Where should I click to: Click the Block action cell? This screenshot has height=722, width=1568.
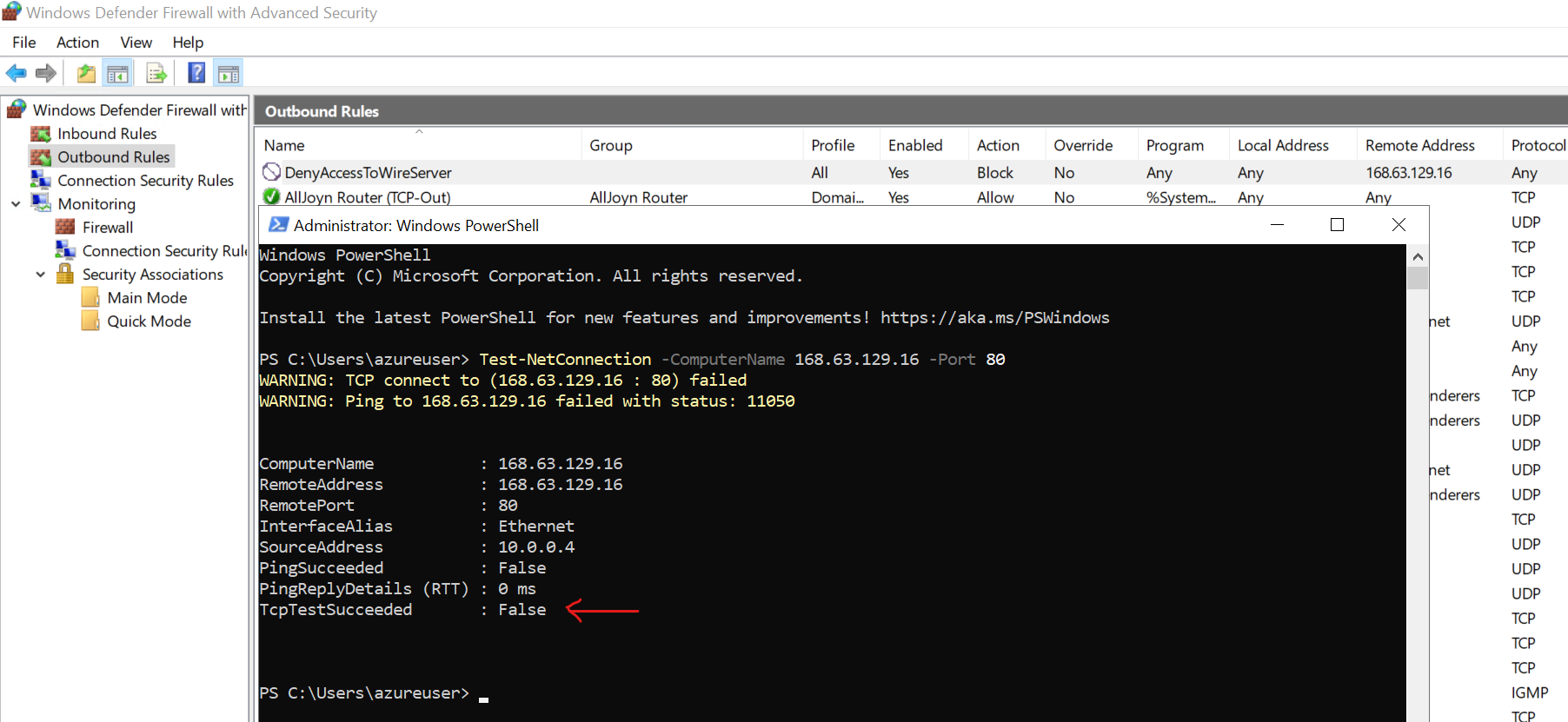(x=995, y=172)
